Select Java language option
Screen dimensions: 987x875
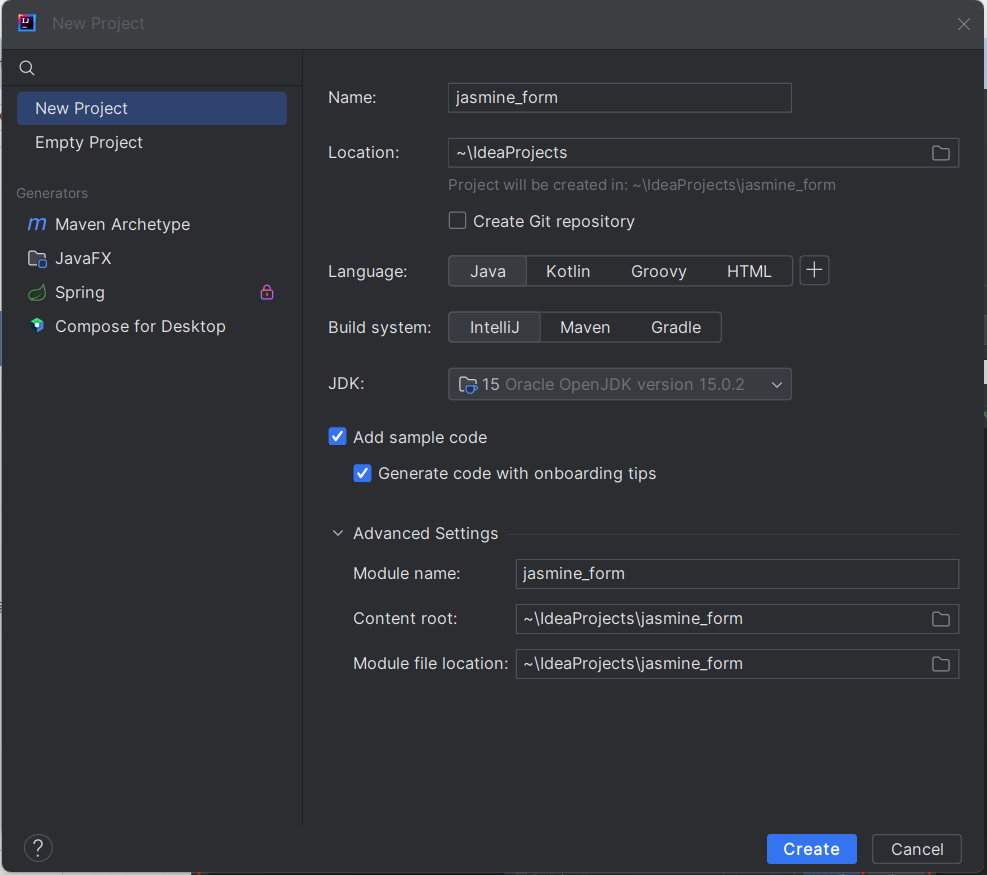tap(488, 271)
